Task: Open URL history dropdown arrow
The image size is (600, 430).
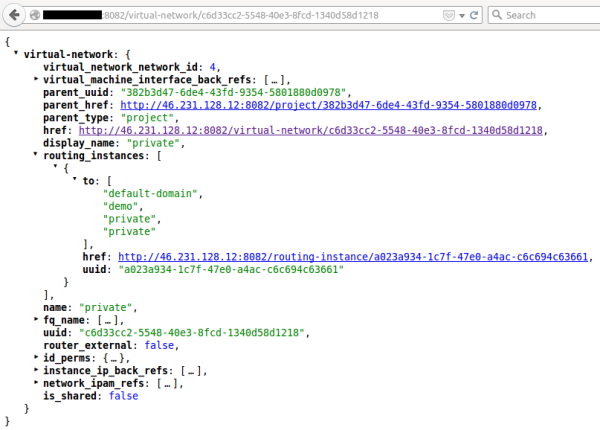Action: pos(462,16)
